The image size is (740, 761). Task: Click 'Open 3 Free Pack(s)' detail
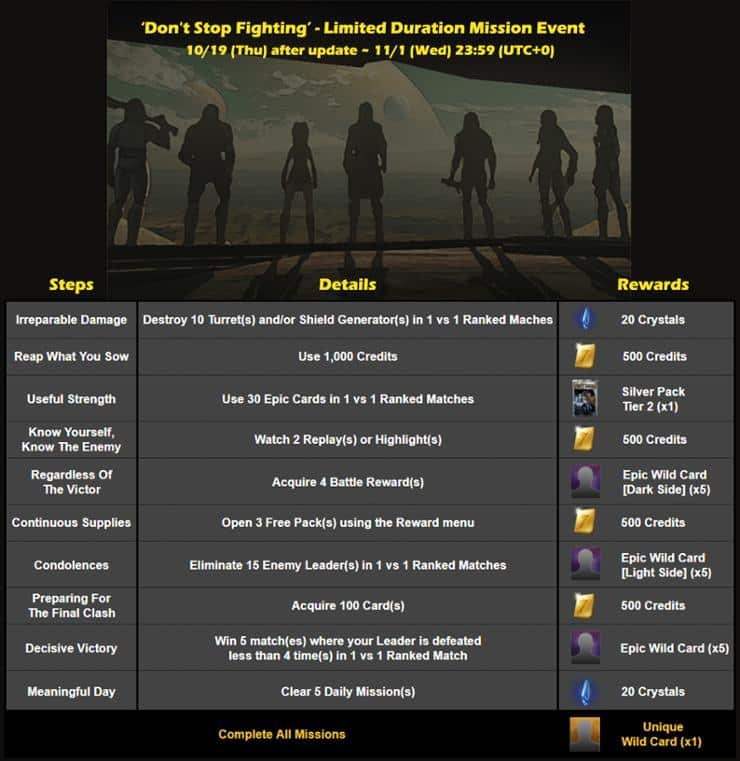[x=347, y=522]
